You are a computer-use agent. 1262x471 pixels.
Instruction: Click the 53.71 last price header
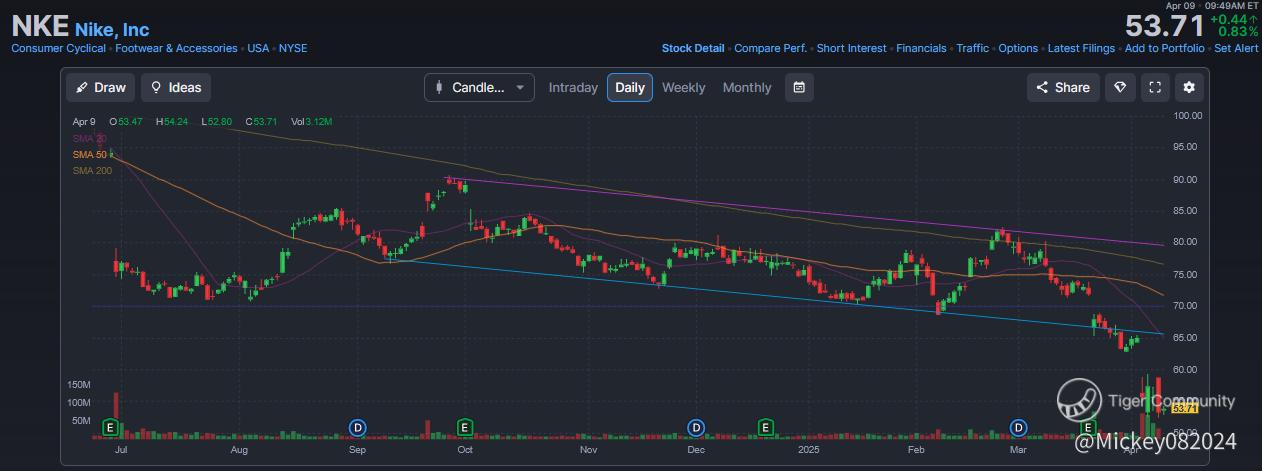1165,26
